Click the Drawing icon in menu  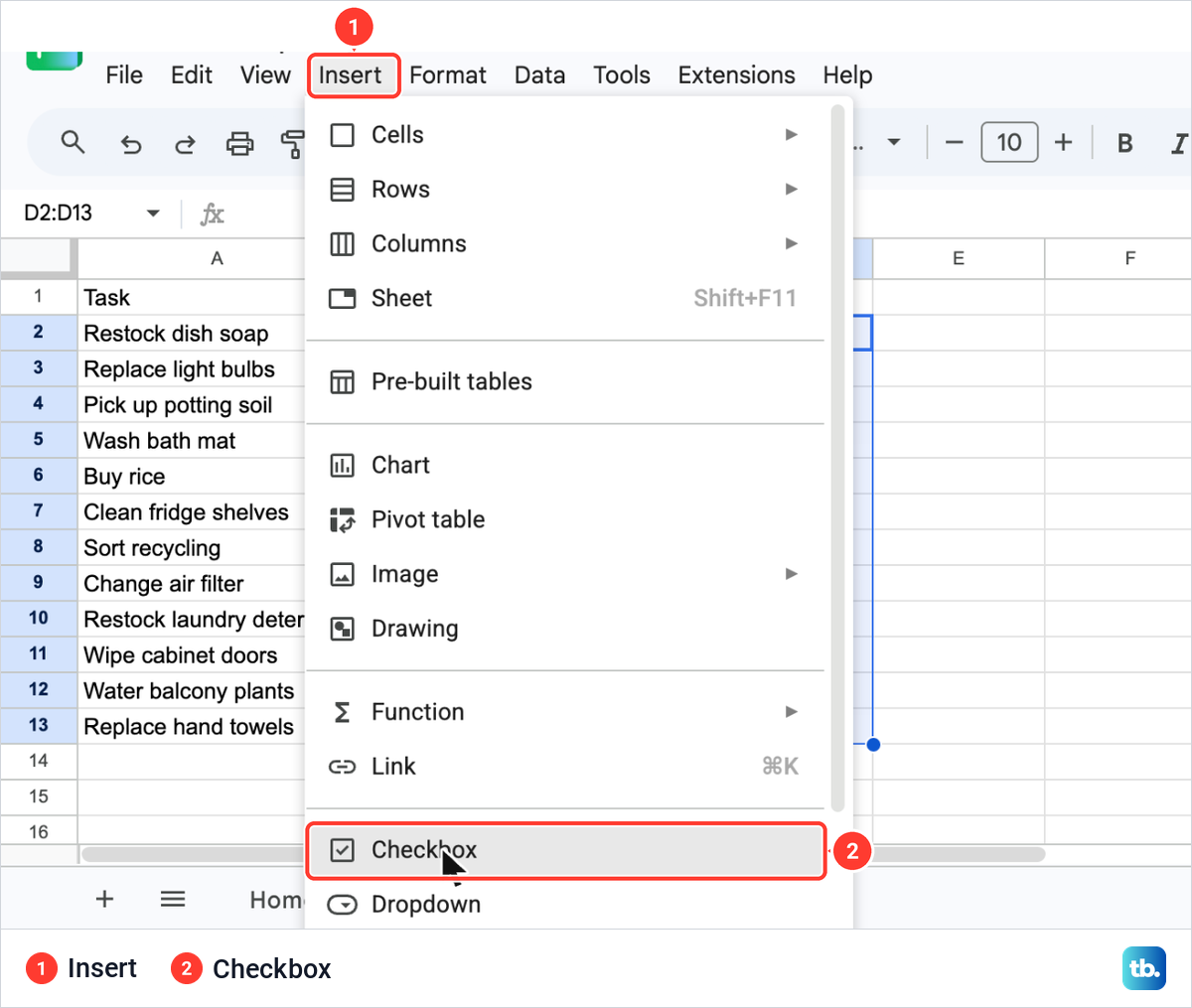tap(342, 629)
